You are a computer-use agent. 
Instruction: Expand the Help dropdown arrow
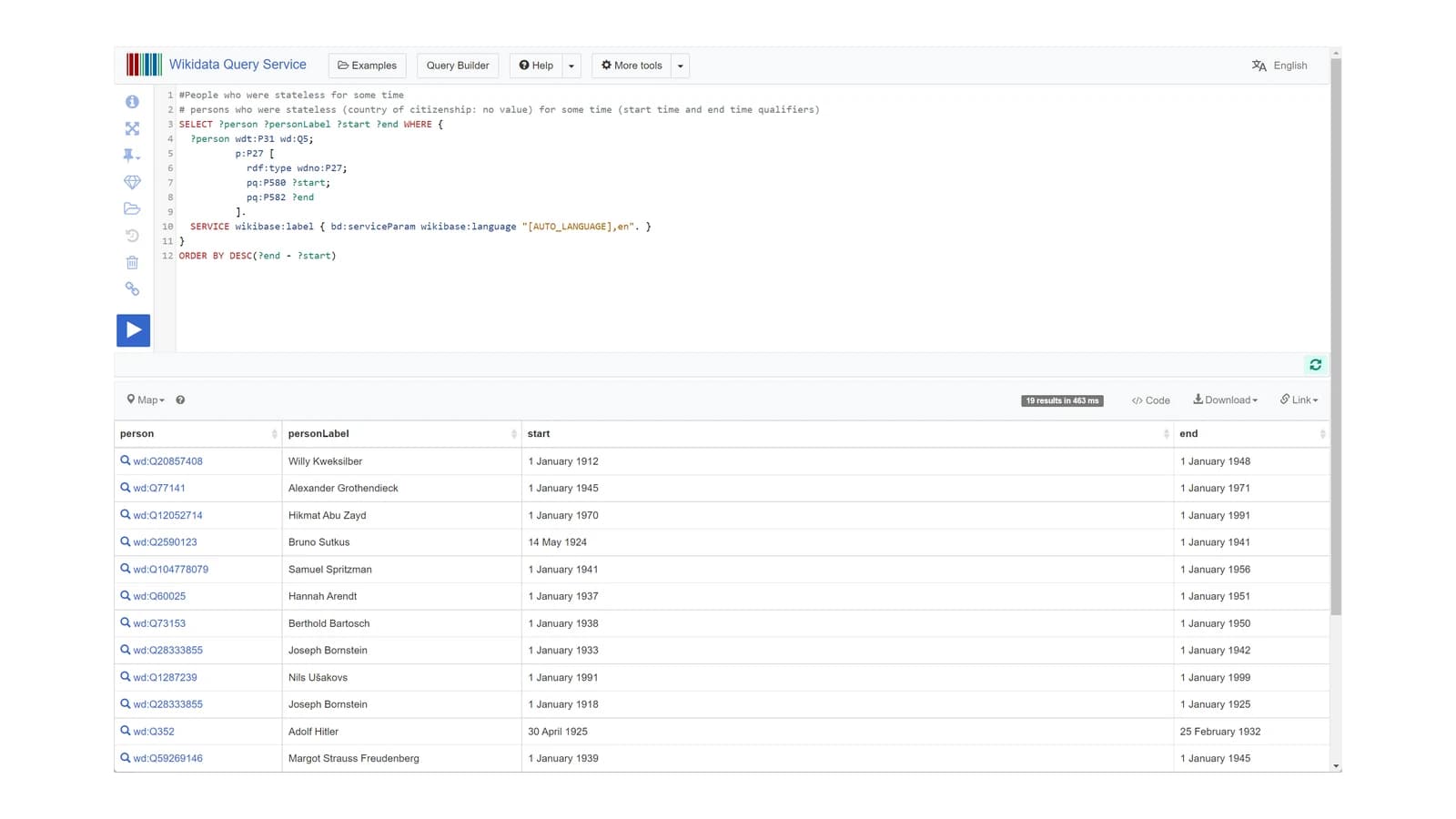[571, 66]
